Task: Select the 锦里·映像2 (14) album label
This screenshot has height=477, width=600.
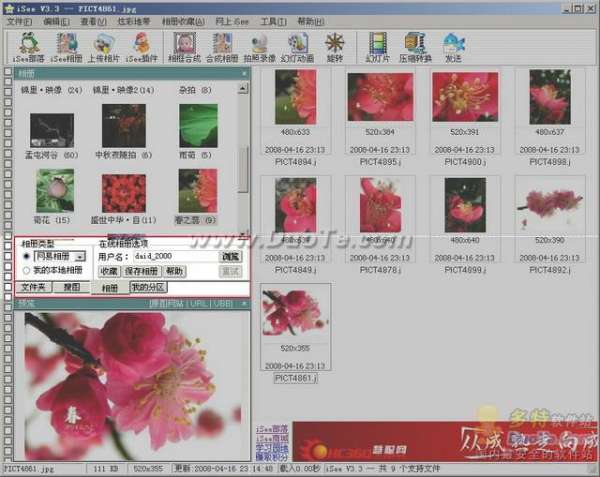Action: click(x=123, y=90)
